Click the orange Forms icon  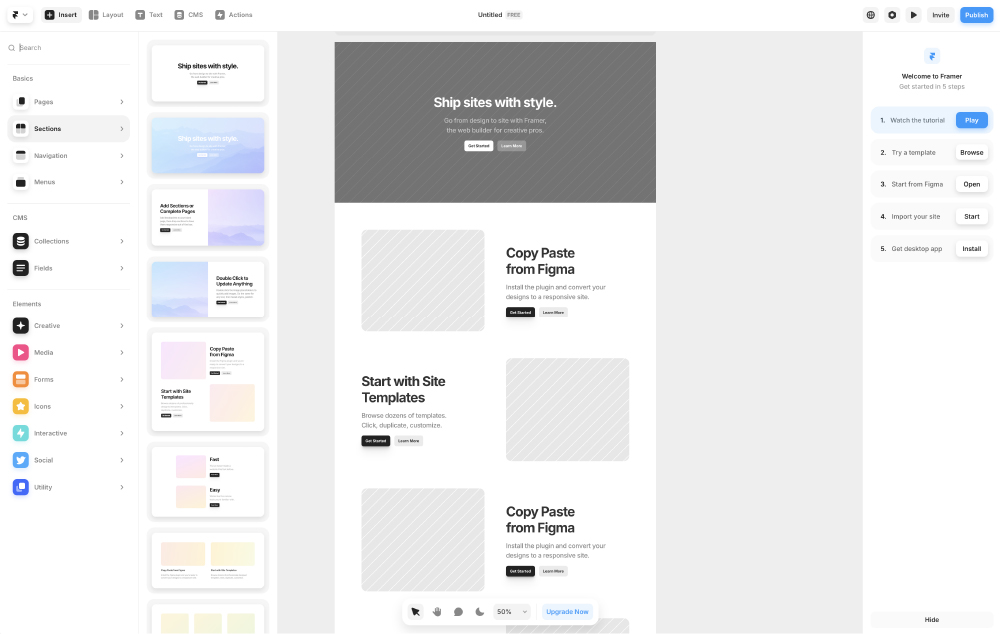tap(21, 379)
